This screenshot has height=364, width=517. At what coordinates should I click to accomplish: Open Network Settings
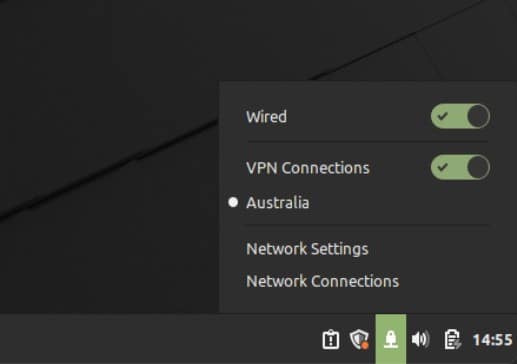307,249
